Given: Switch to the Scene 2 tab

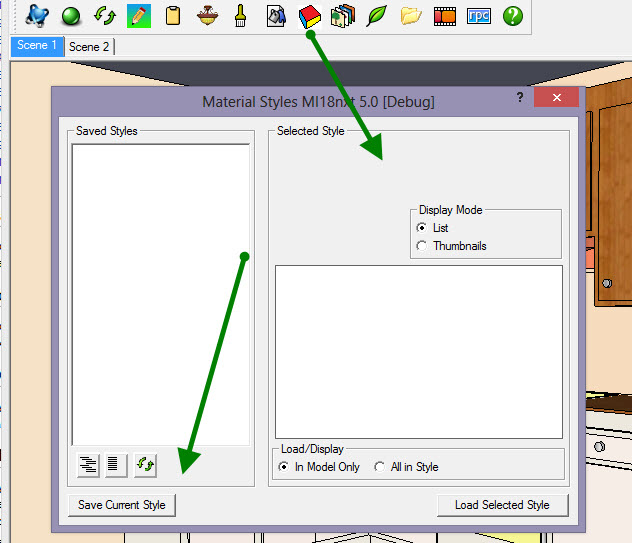Looking at the screenshot, I should coord(89,46).
